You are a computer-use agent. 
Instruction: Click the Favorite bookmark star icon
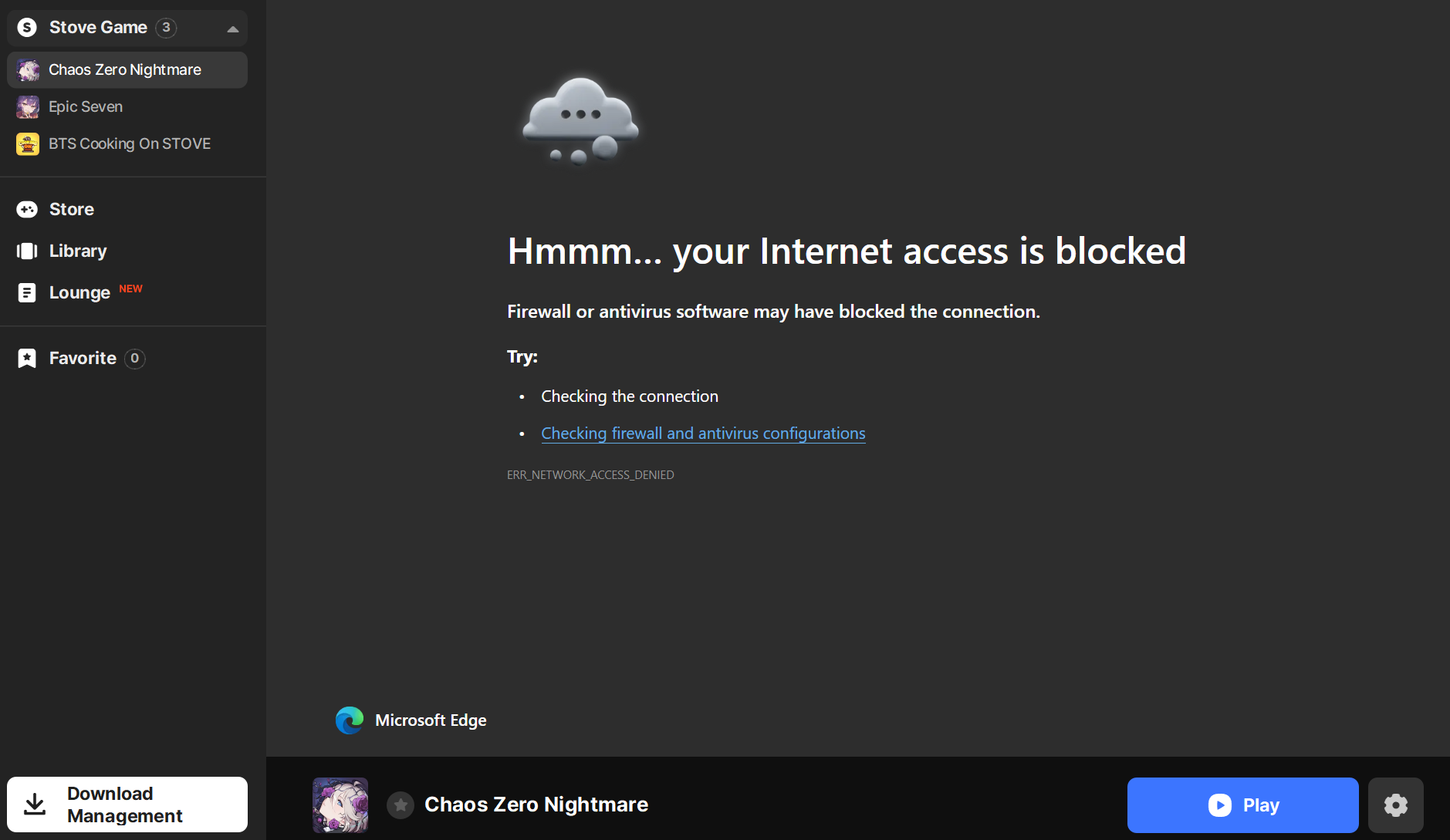coord(27,358)
